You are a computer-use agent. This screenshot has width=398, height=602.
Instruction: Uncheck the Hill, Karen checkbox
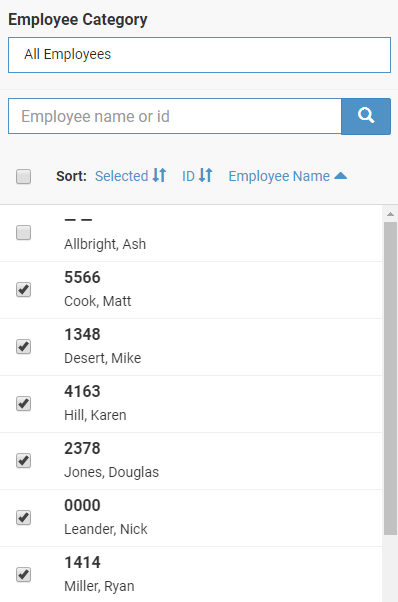23,404
